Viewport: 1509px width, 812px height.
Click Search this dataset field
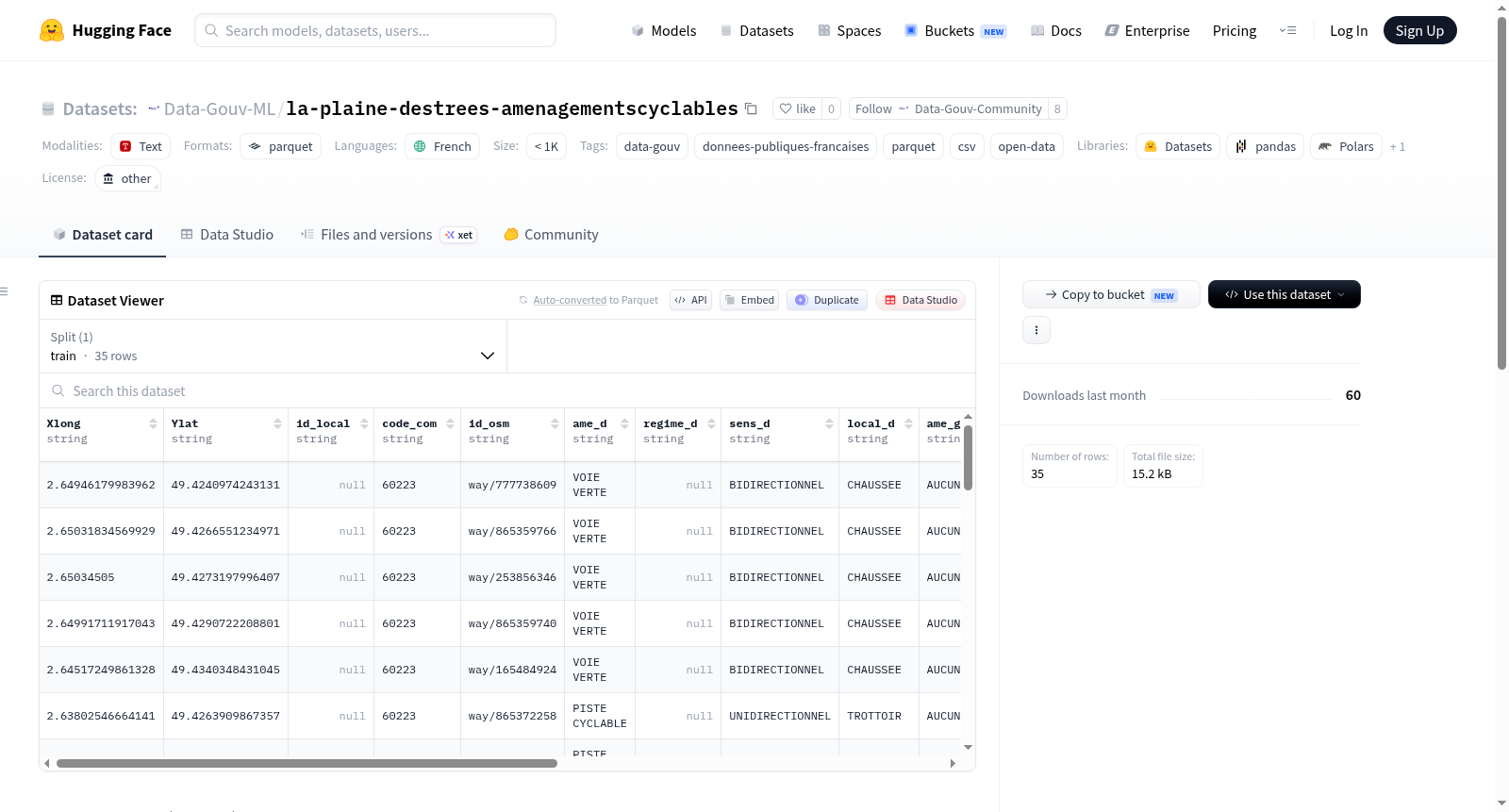tap(507, 390)
